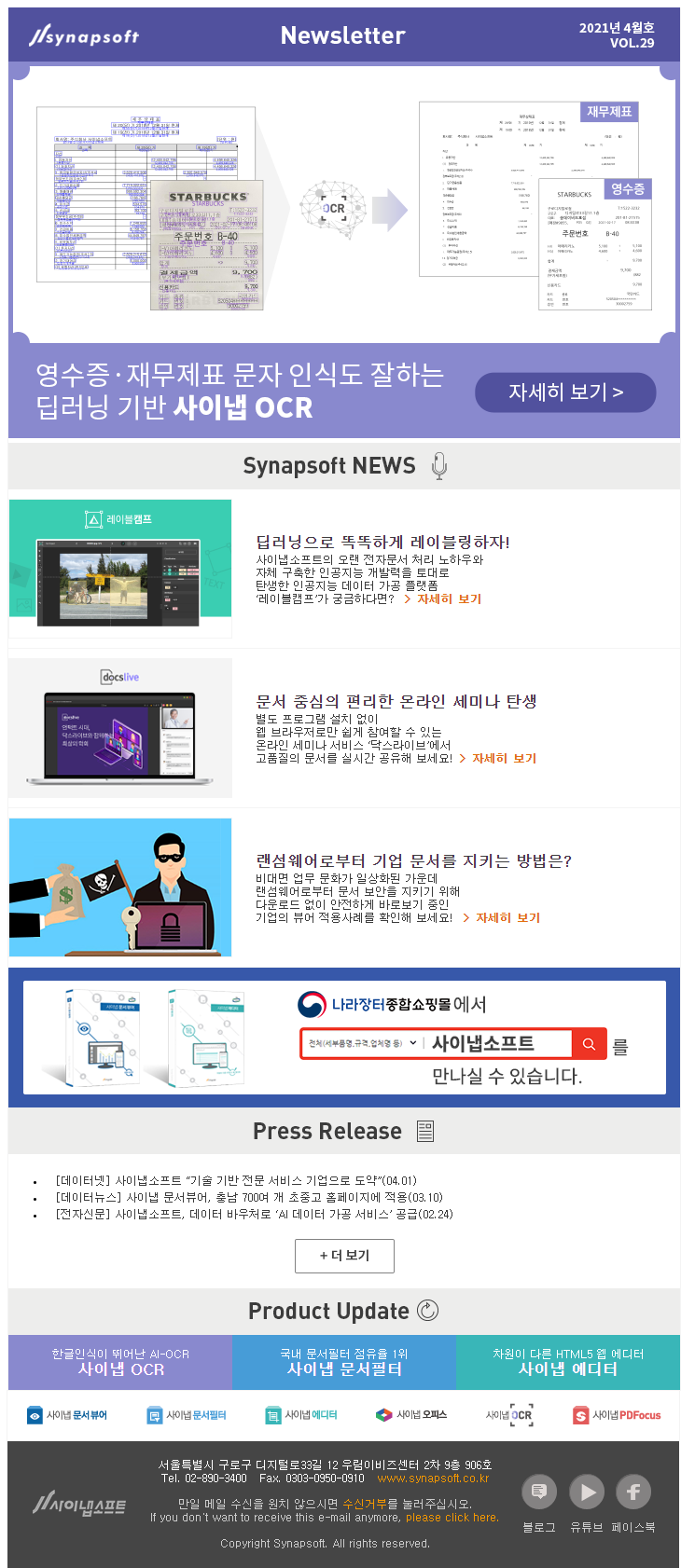Click the OCR brain icon in banner
681x1568 pixels.
pos(334,208)
